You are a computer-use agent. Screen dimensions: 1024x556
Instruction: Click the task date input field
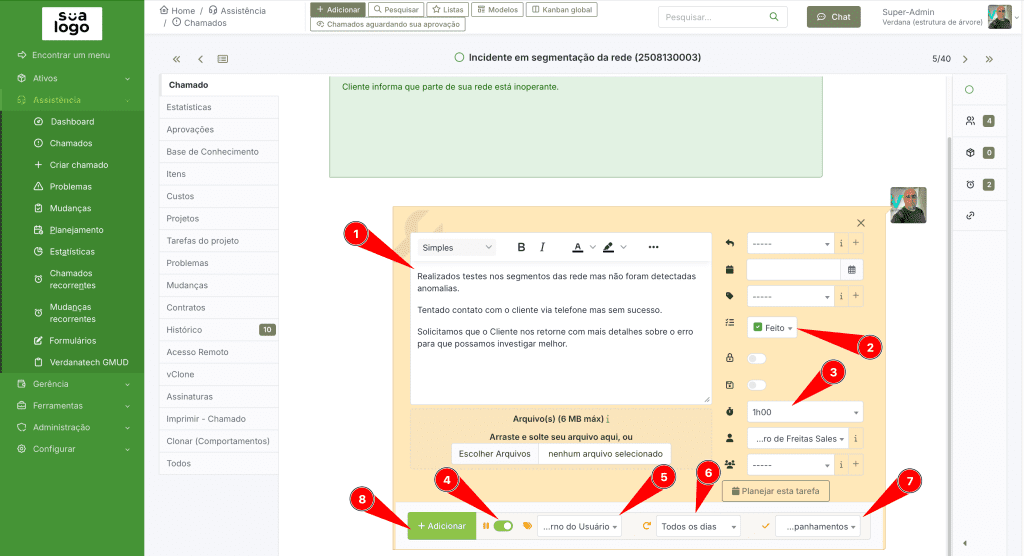(793, 269)
